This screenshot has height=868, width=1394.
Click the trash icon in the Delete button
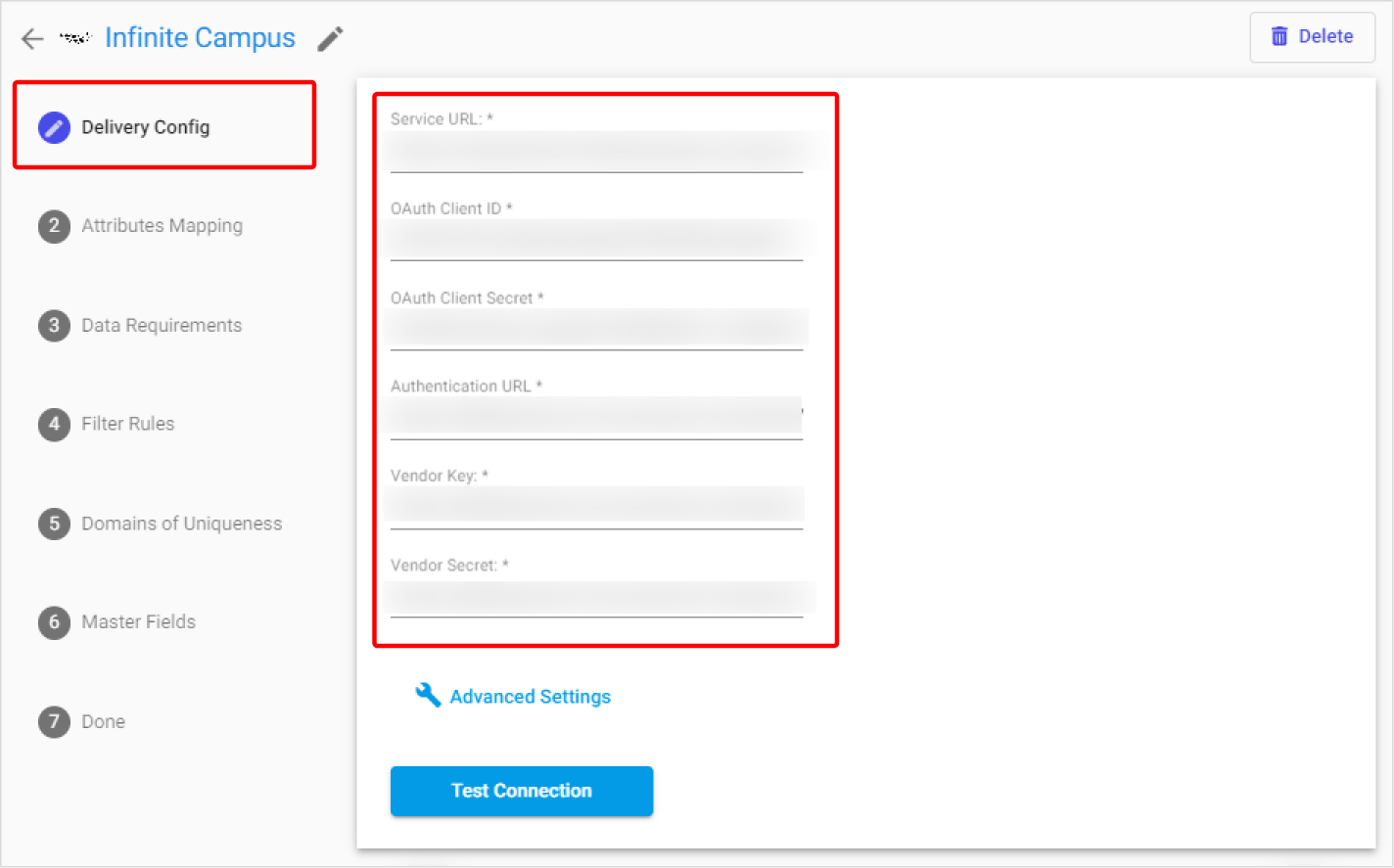click(1279, 35)
